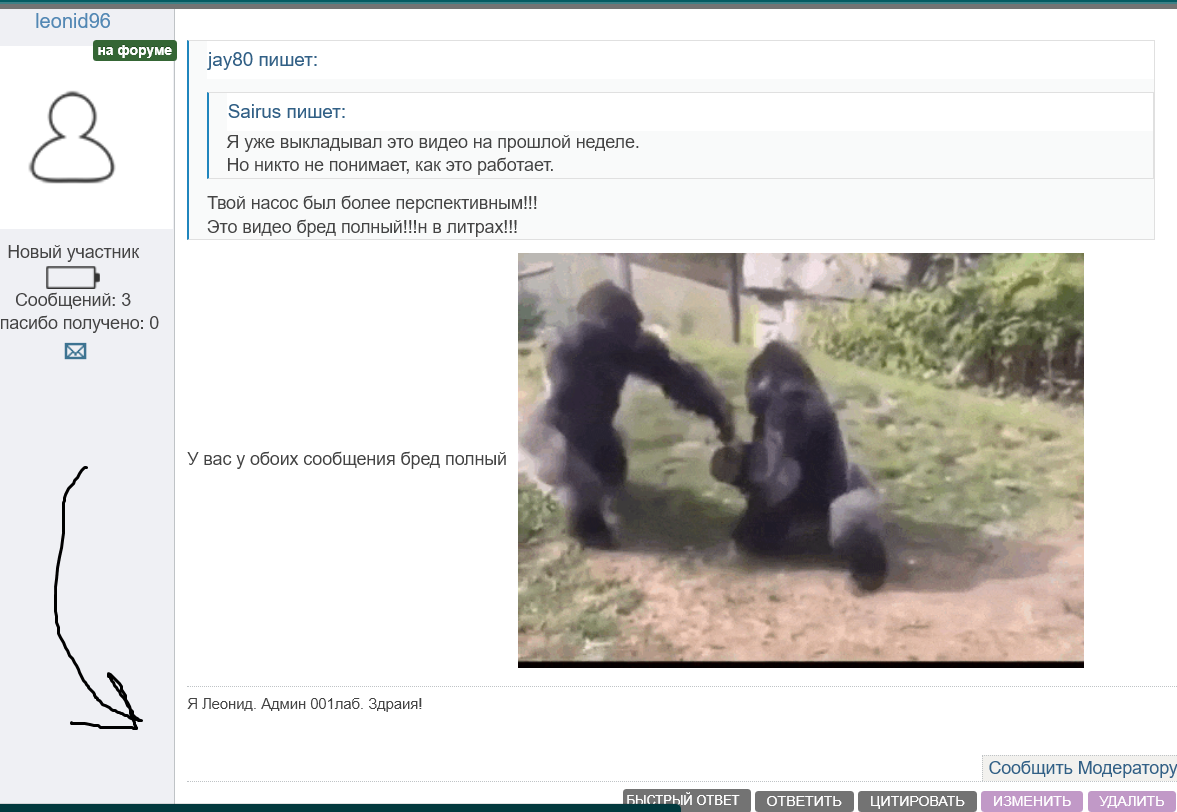This screenshot has height=812, width=1177.
Task: Open leonid96 user profile link
Action: tap(72, 21)
